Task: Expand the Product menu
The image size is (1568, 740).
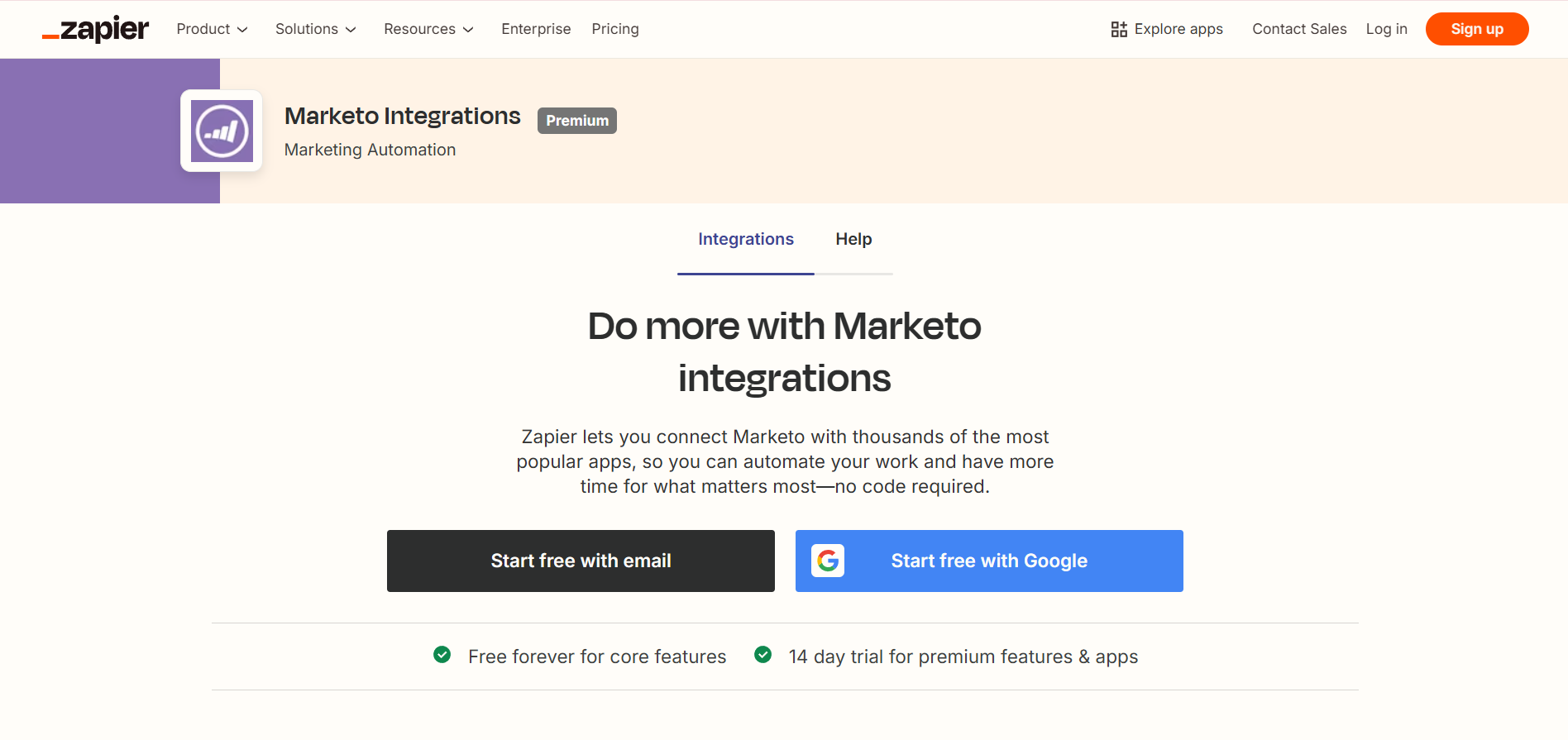Action: (213, 29)
